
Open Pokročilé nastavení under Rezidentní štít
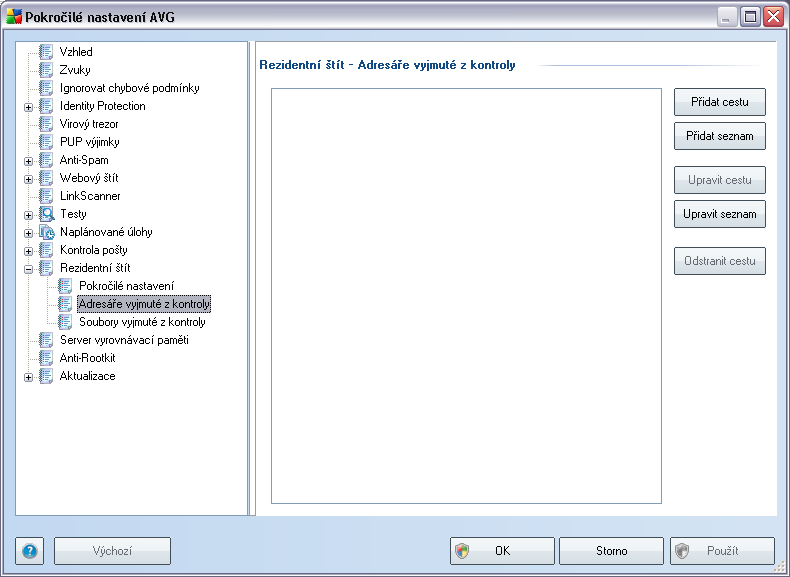point(126,286)
